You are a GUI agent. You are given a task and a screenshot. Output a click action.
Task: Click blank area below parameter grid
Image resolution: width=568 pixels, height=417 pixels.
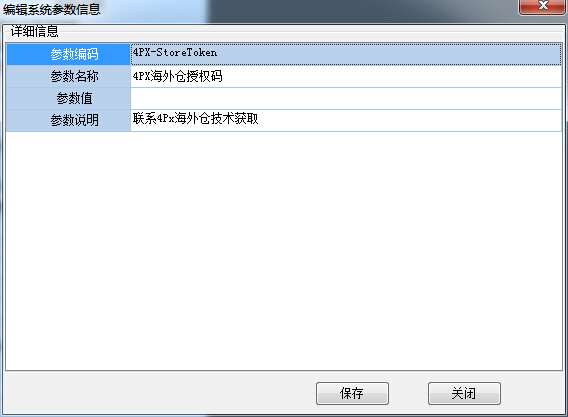(284, 251)
